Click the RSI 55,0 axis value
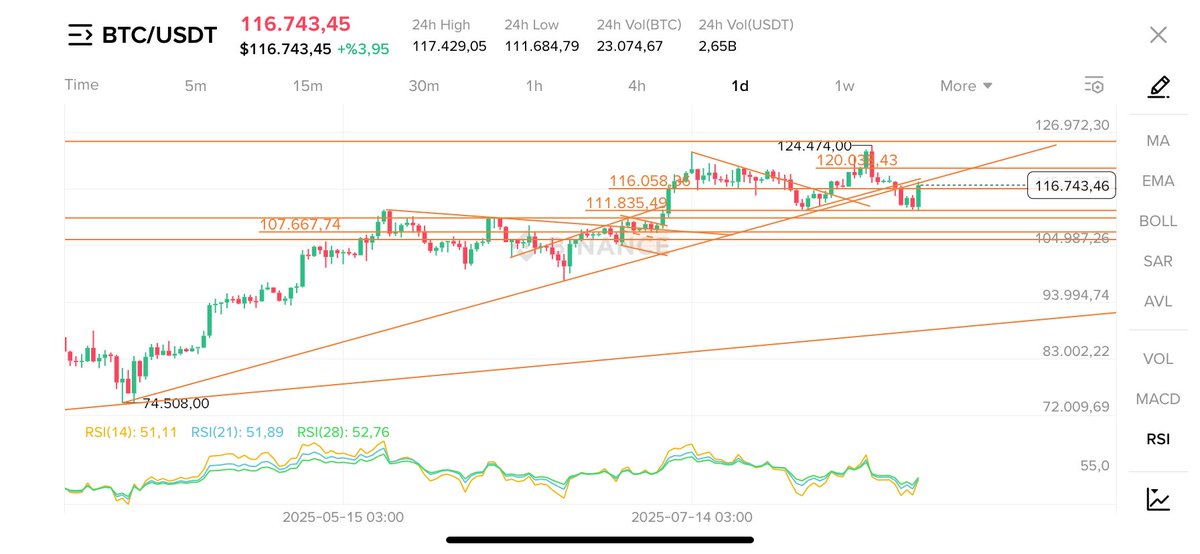The height and width of the screenshot is (554, 1200). (x=1095, y=466)
